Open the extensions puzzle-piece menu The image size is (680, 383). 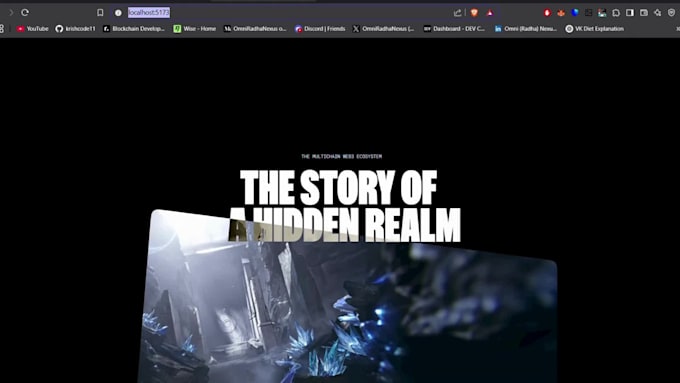point(616,13)
